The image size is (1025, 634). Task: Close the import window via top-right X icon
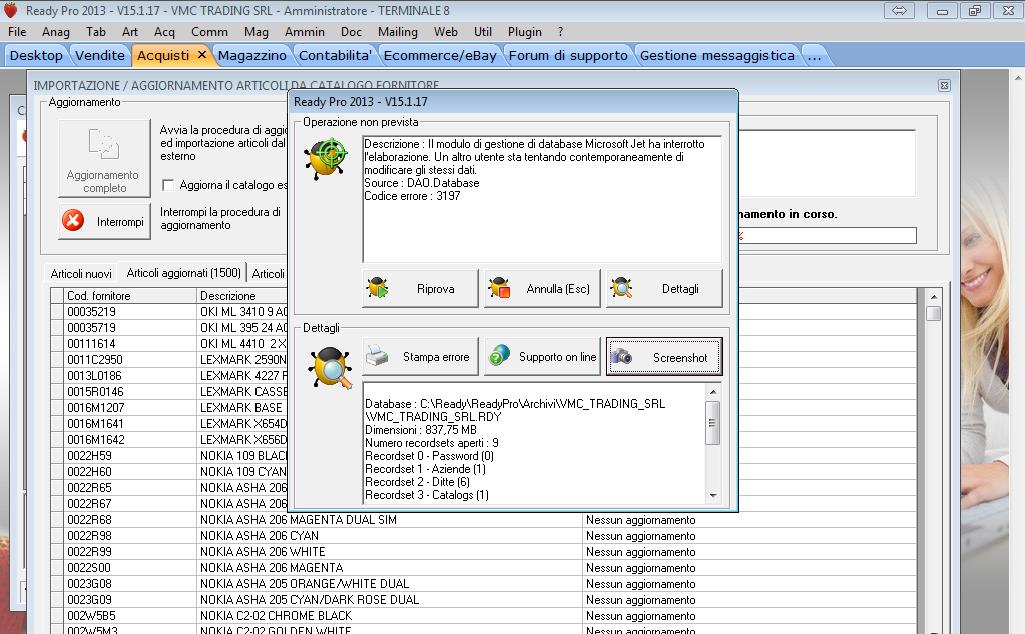pyautogui.click(x=944, y=85)
